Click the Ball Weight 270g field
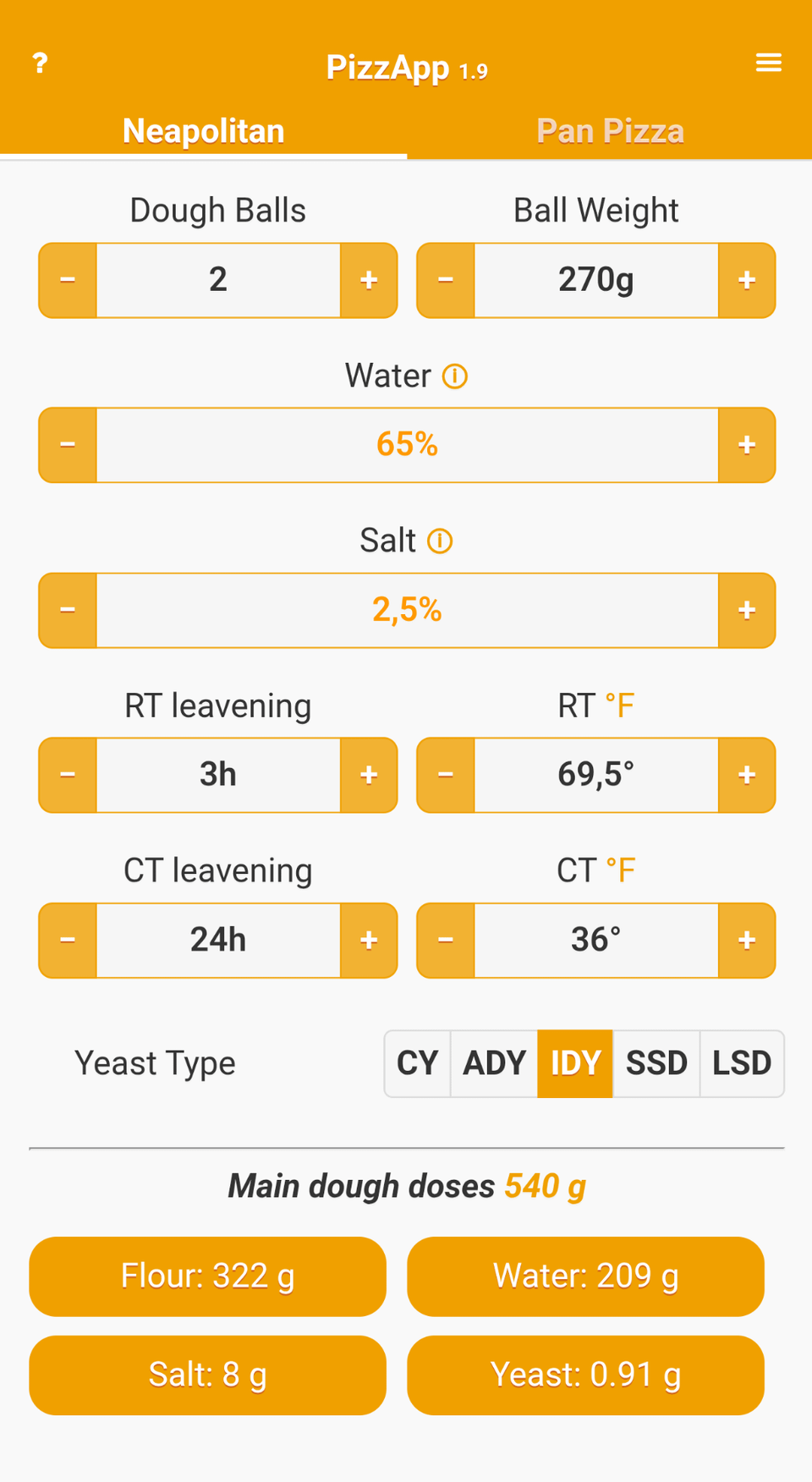 tap(595, 281)
